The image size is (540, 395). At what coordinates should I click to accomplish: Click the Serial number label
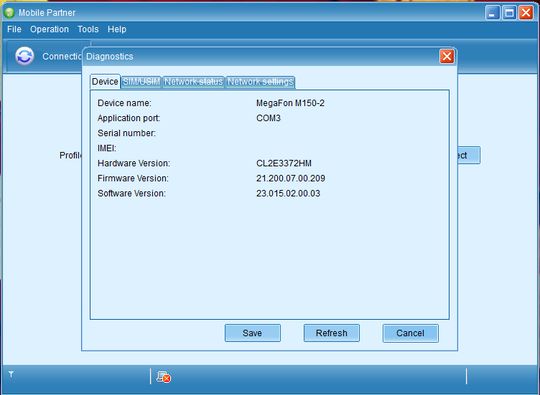[126, 133]
